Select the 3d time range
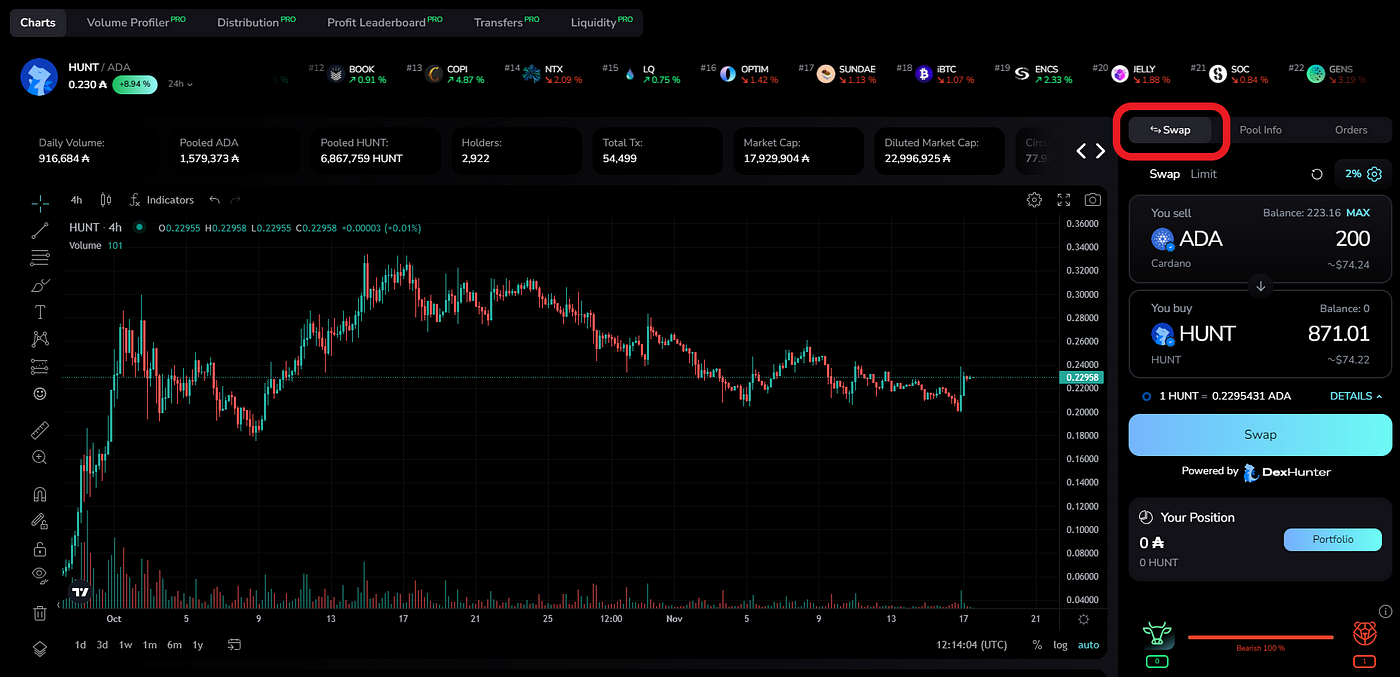This screenshot has height=677, width=1400. pyautogui.click(x=102, y=645)
